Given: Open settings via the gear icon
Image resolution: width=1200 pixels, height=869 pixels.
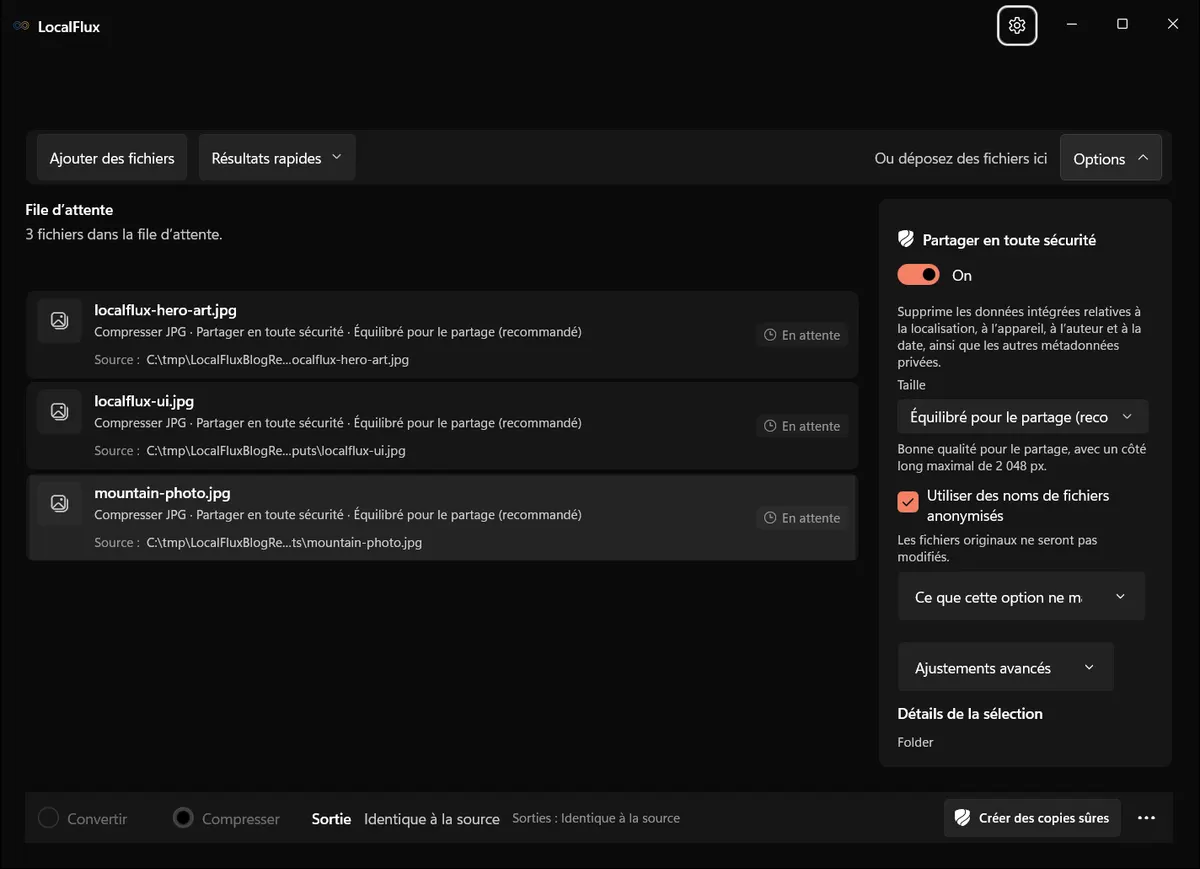Looking at the screenshot, I should (x=1017, y=26).
